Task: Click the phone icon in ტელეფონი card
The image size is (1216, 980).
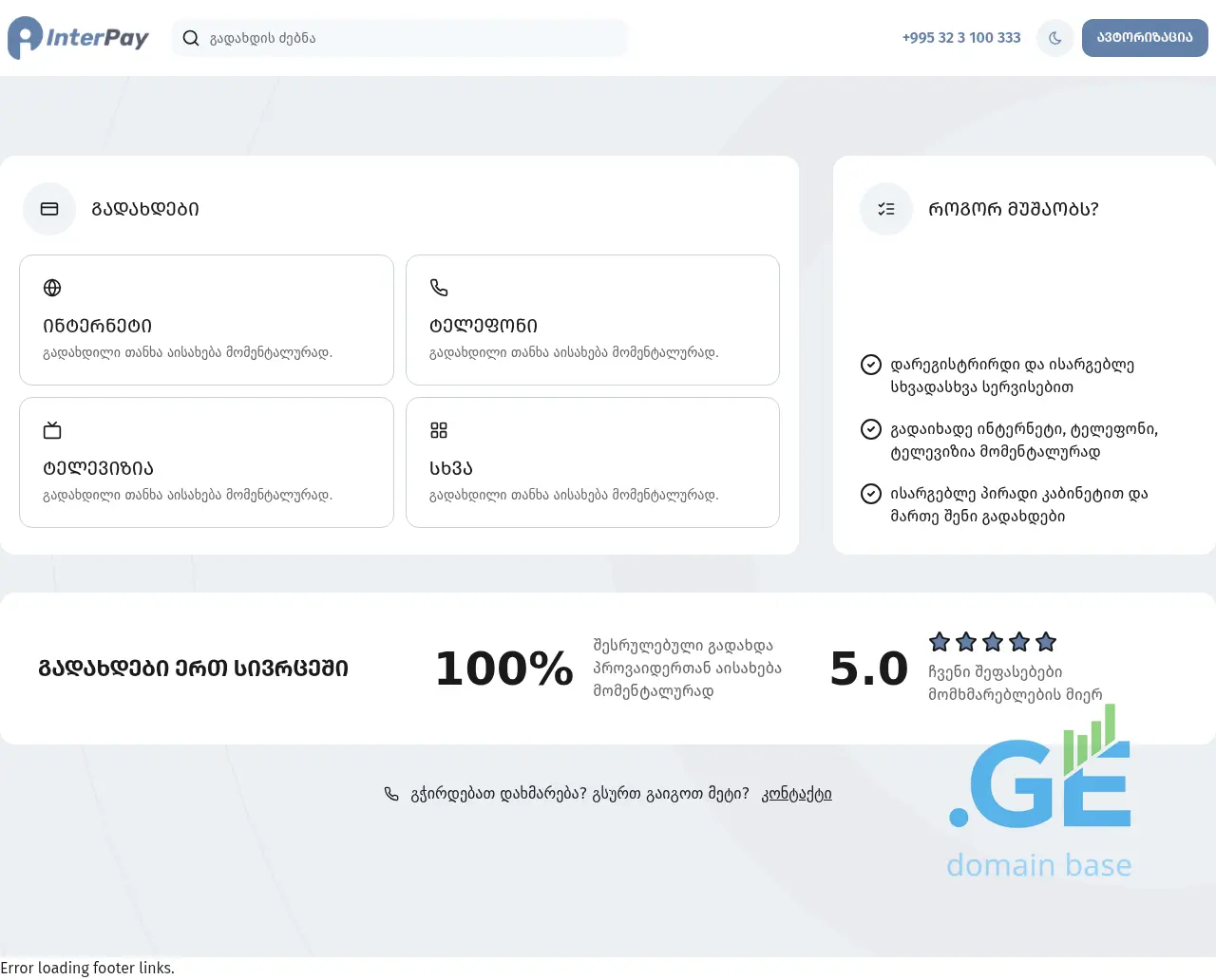Action: coord(439,288)
